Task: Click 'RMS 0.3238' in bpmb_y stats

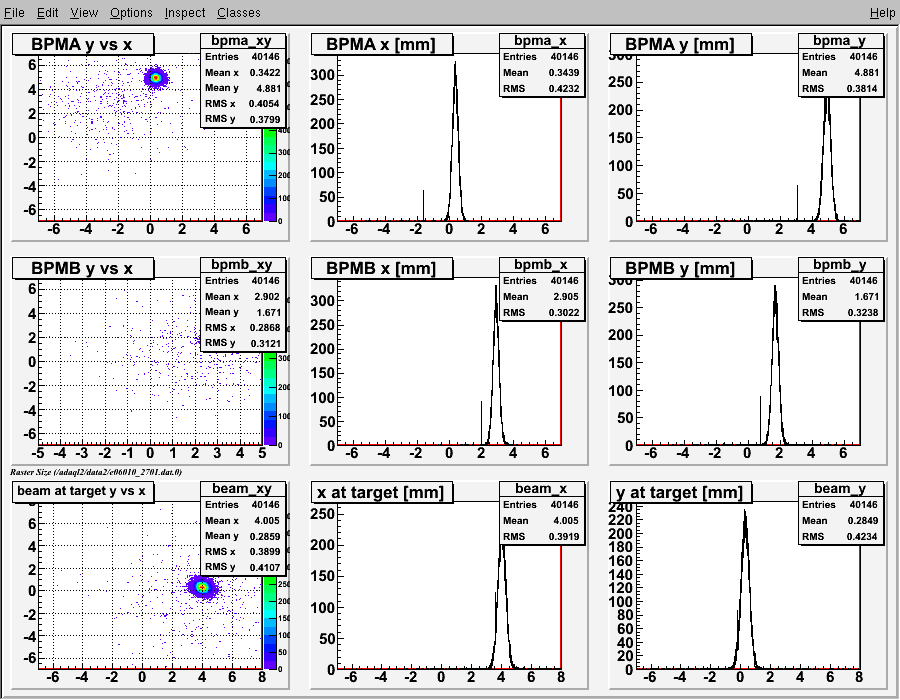Action: pyautogui.click(x=840, y=313)
